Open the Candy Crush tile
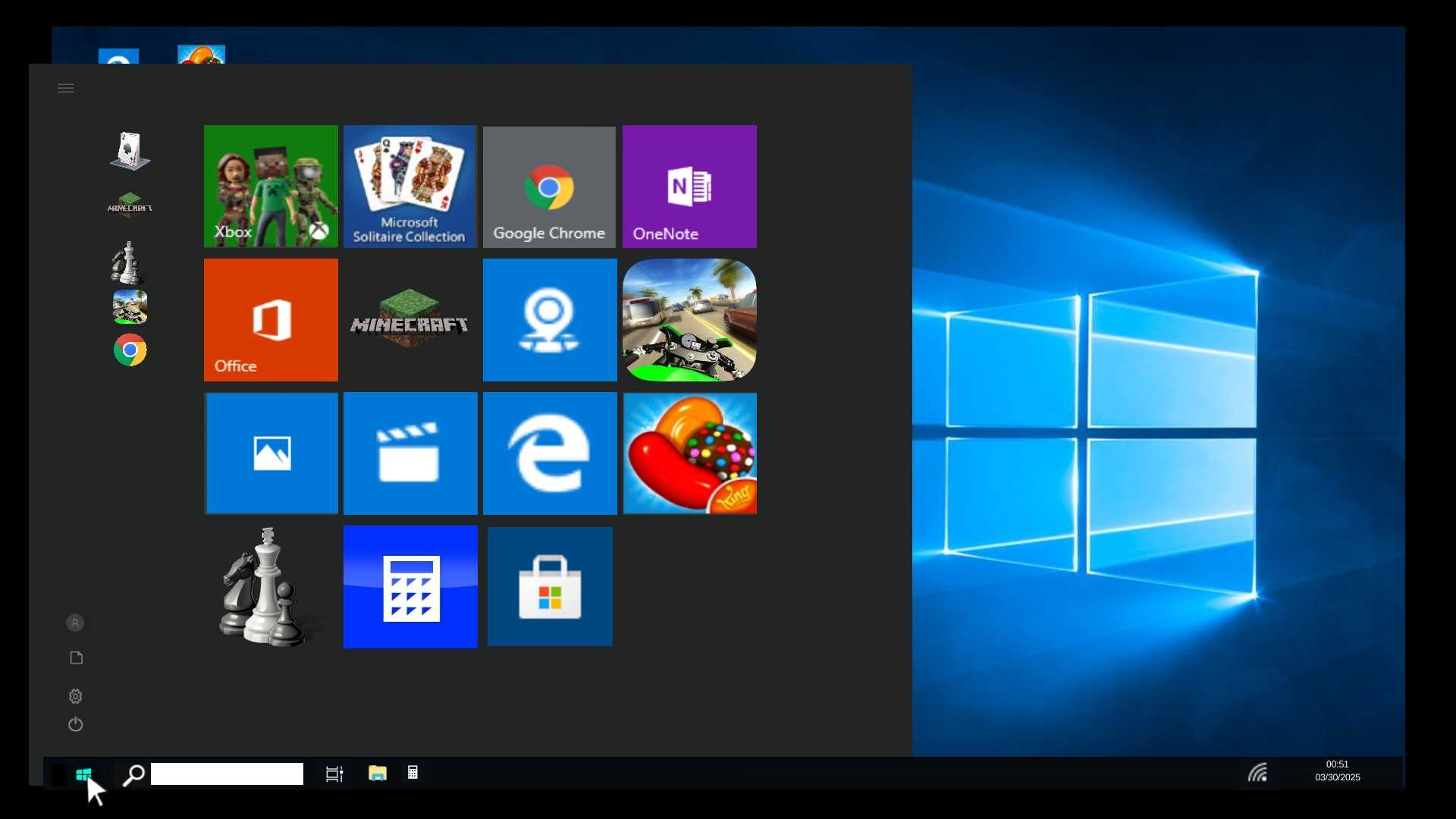Screen dimensions: 1456x819 [x=689, y=453]
